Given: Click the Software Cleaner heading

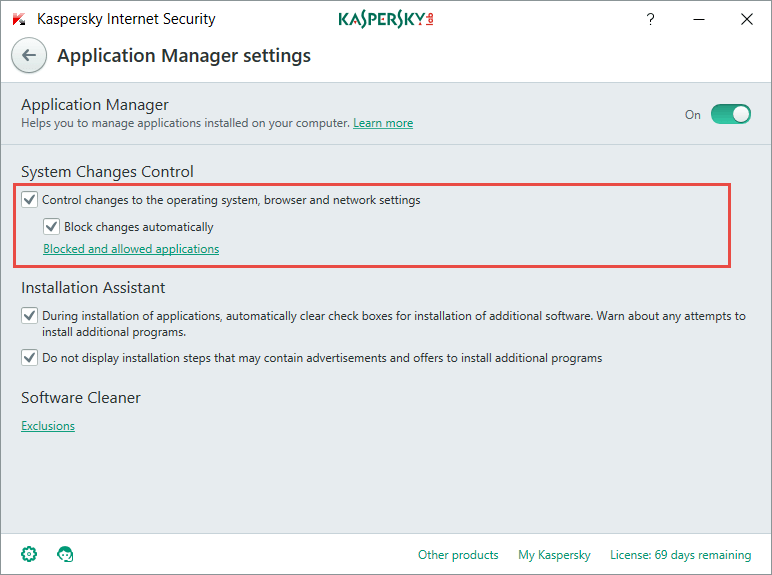Looking at the screenshot, I should coord(81,398).
